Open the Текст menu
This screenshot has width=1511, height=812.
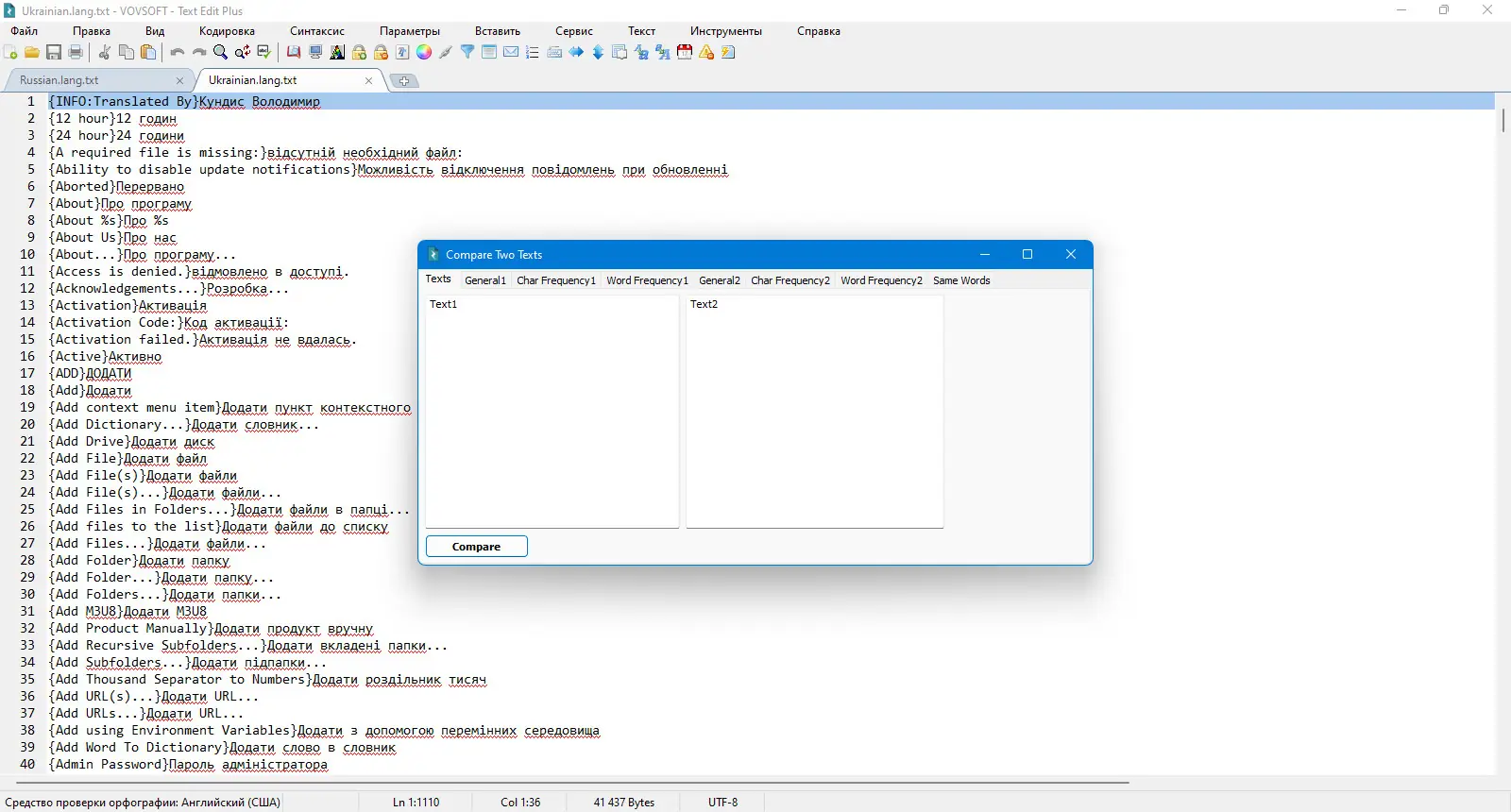(x=642, y=31)
